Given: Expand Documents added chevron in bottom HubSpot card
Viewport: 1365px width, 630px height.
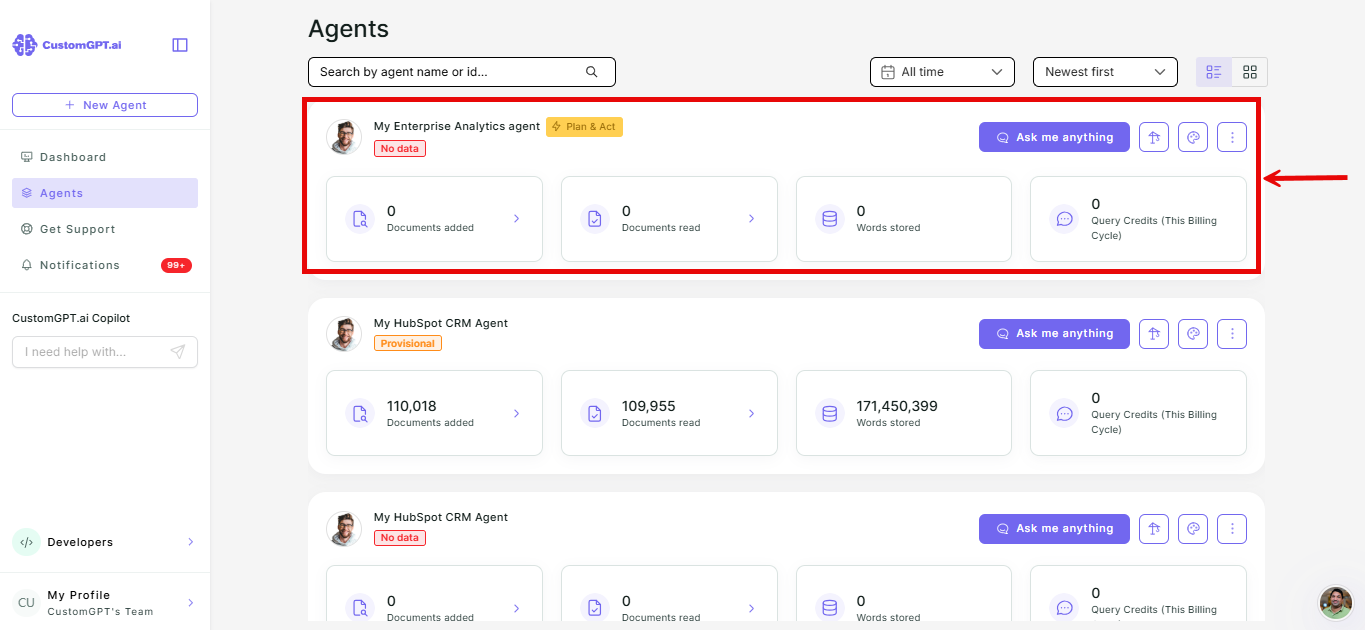Looking at the screenshot, I should pos(516,608).
